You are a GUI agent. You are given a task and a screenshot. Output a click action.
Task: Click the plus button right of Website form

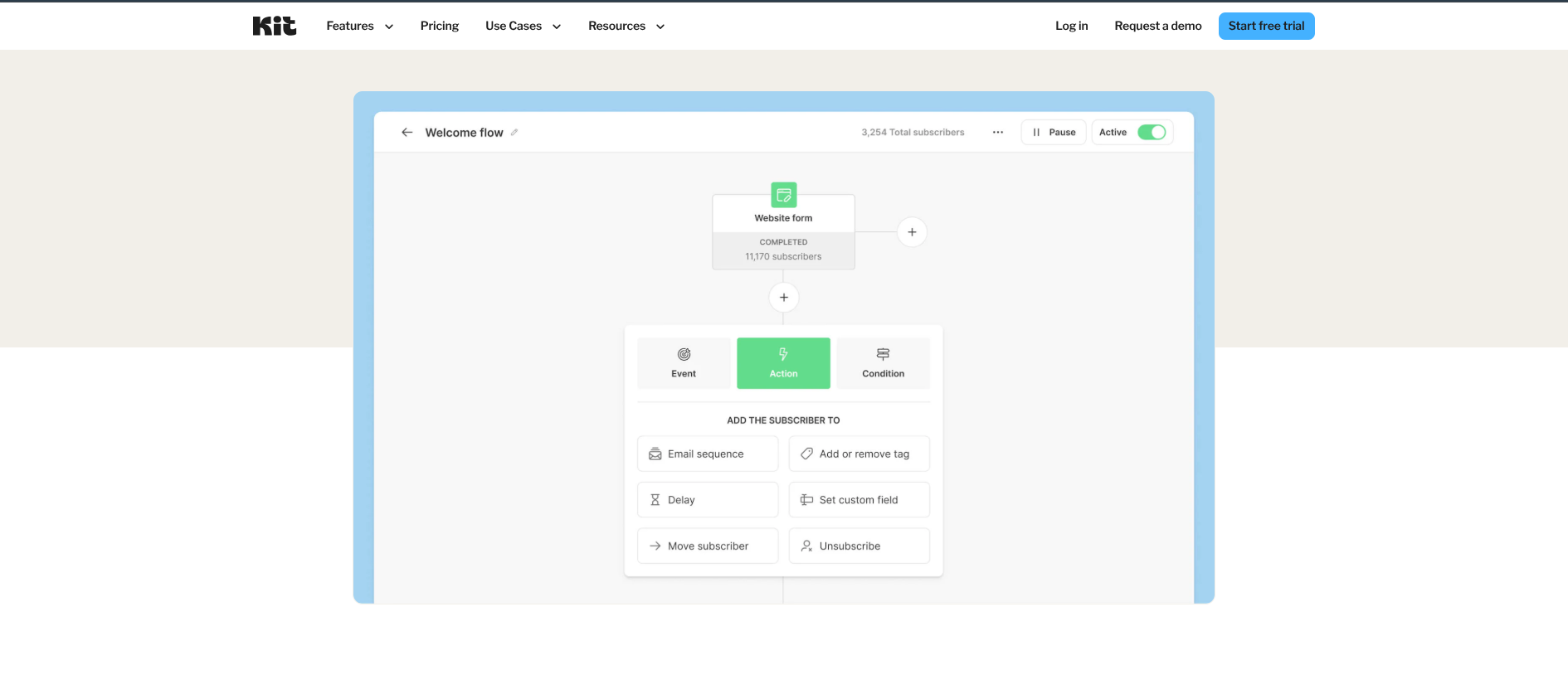911,232
